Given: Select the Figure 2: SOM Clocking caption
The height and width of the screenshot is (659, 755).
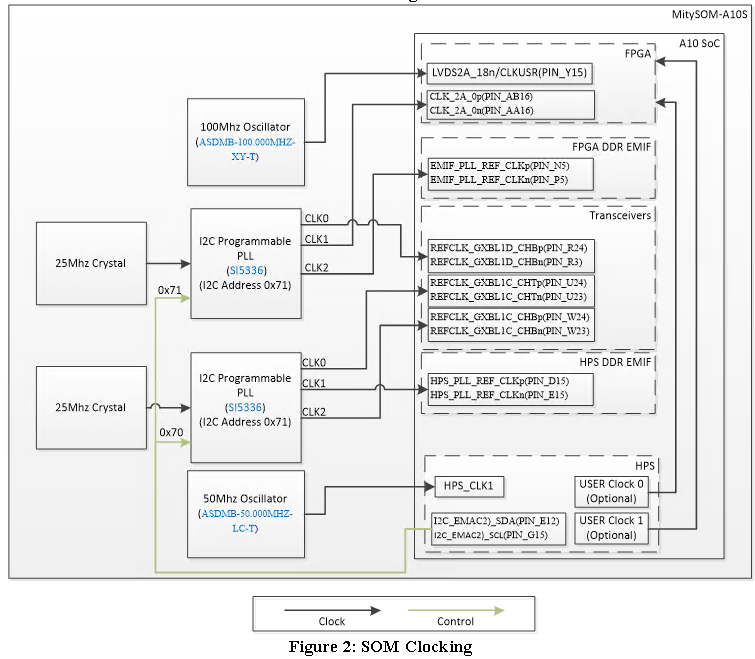Looking at the screenshot, I should (x=380, y=646).
